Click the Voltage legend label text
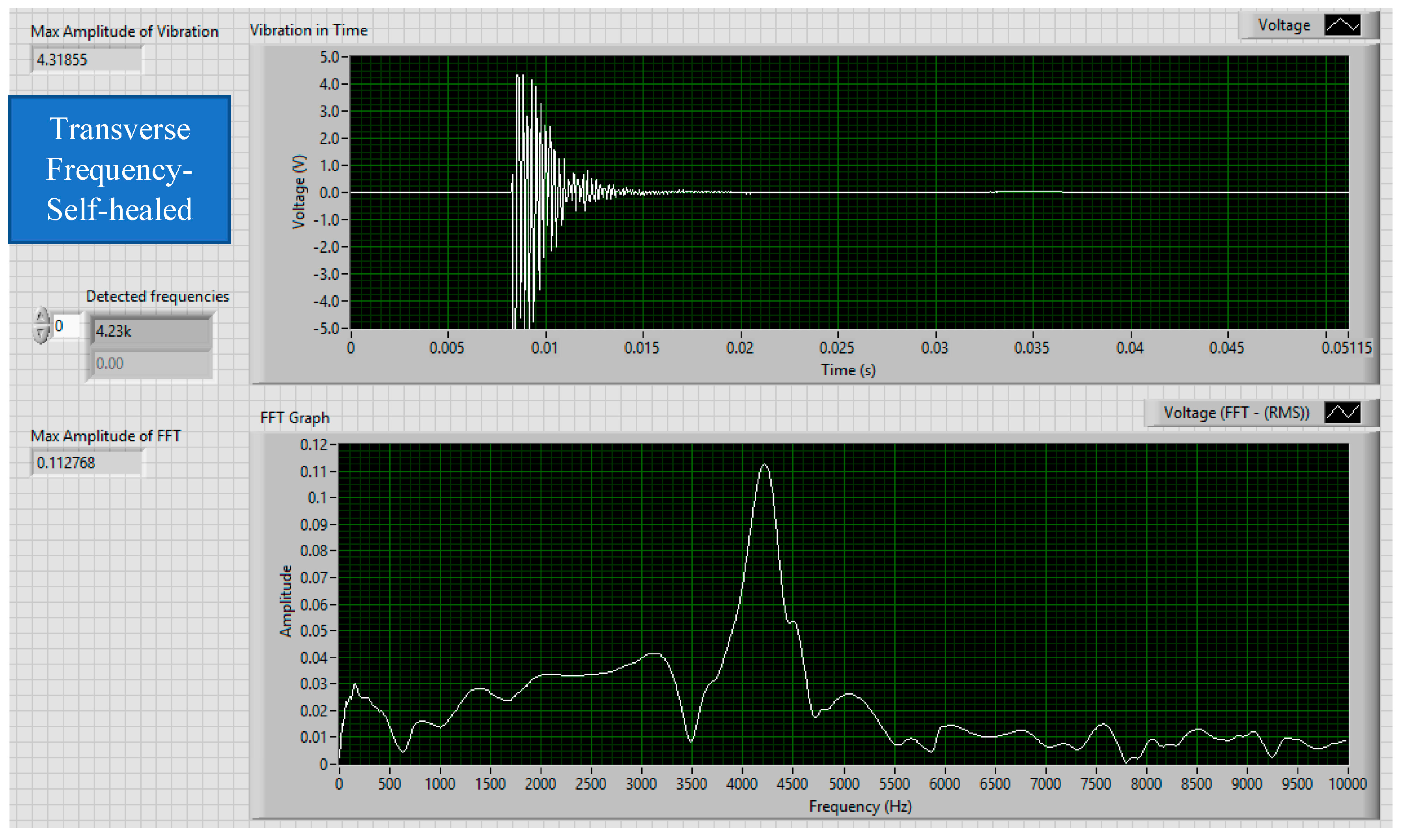Image resolution: width=1402 pixels, height=840 pixels. click(1284, 26)
